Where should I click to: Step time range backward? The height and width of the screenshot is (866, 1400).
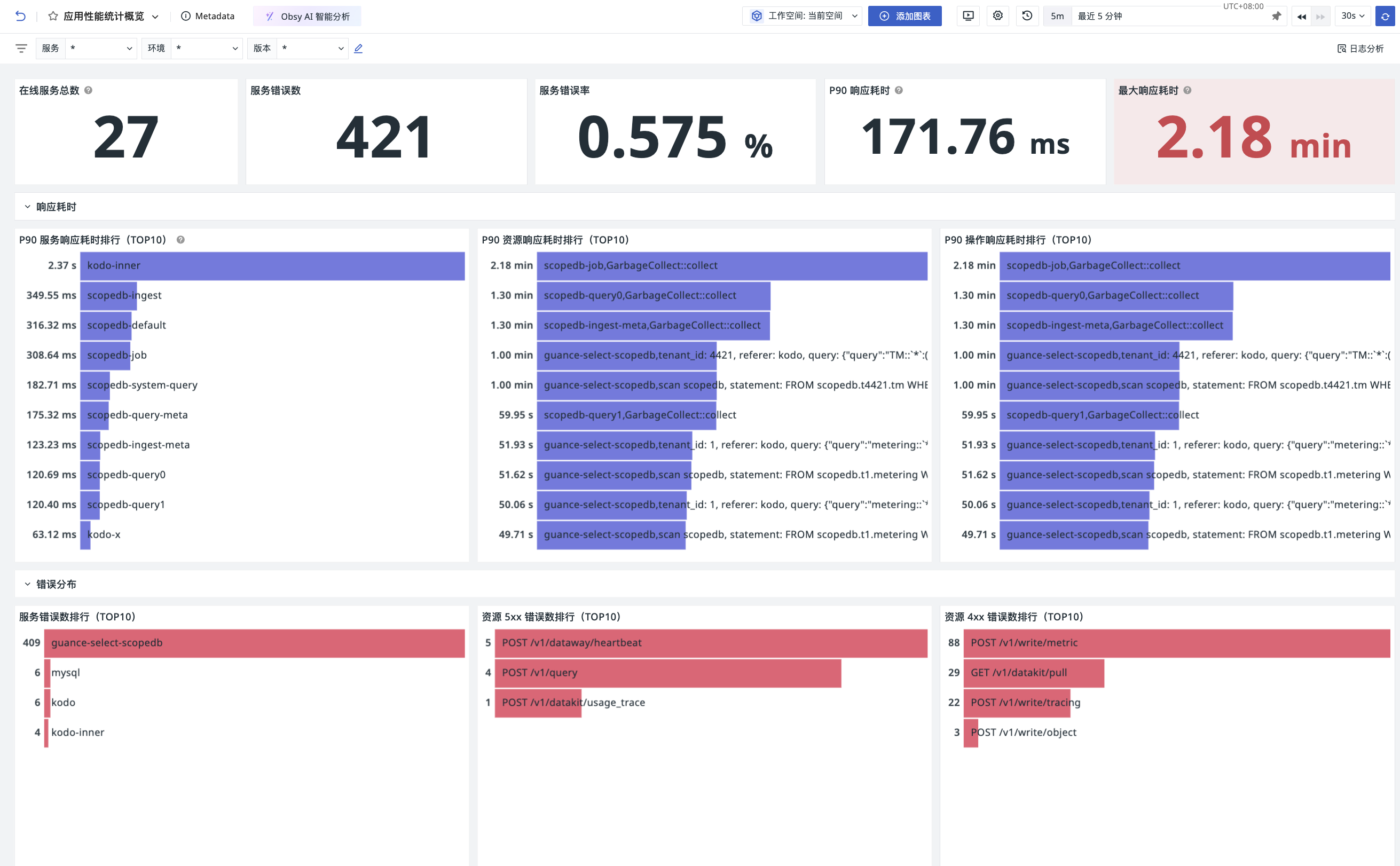[1301, 17]
